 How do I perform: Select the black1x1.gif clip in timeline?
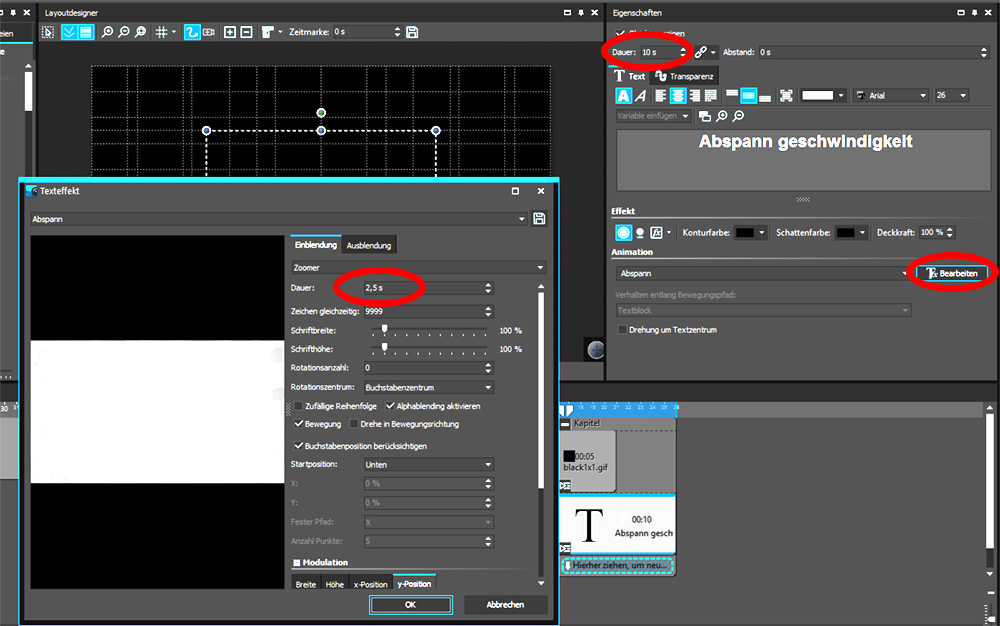pyautogui.click(x=588, y=461)
